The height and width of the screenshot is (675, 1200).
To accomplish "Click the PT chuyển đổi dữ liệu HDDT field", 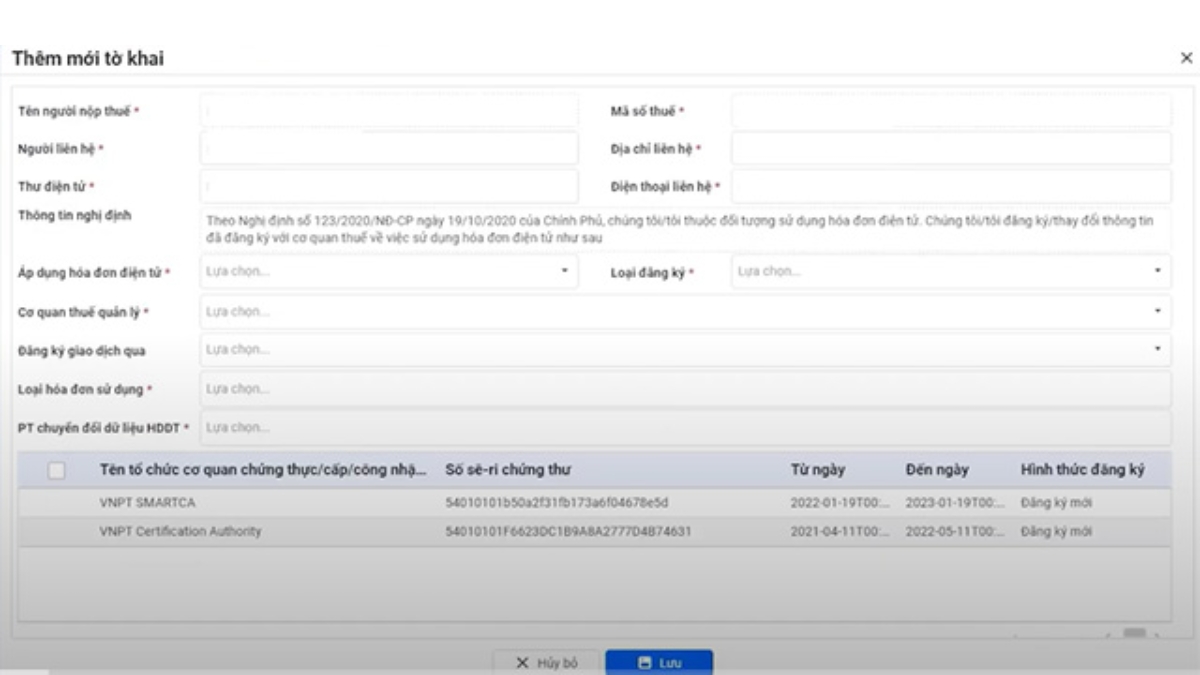I will click(x=685, y=428).
